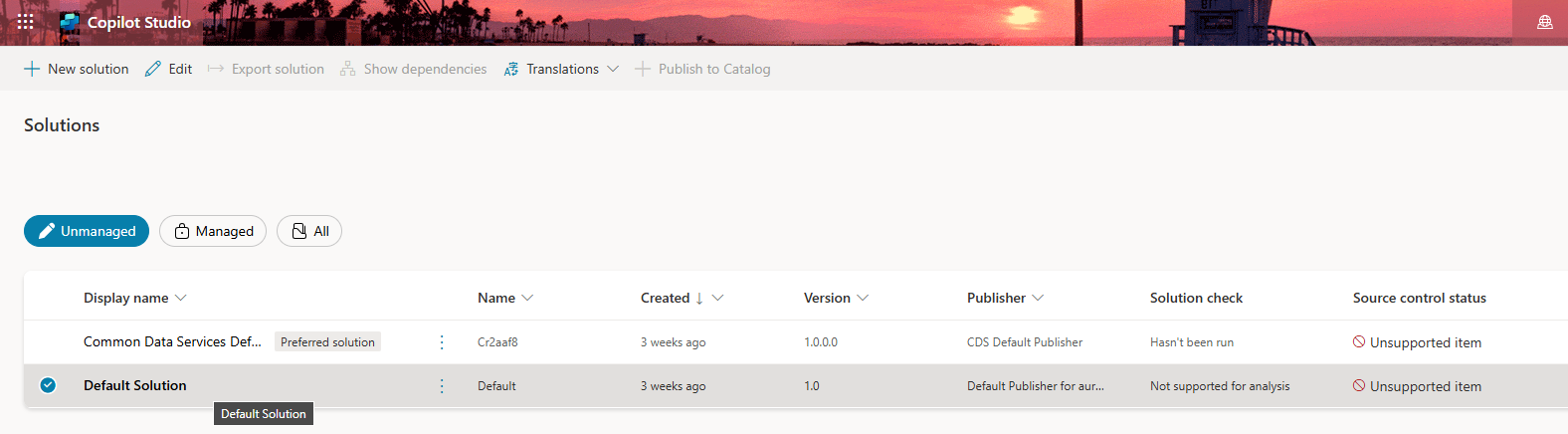Click the Translations icon

coord(511,69)
